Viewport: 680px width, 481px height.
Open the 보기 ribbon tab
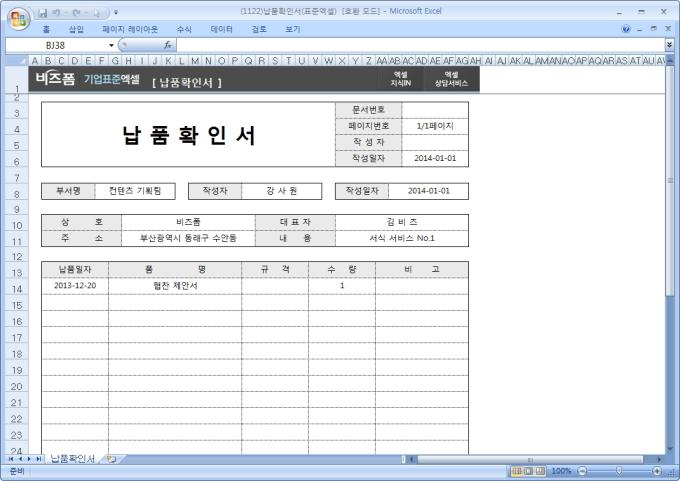coord(293,29)
